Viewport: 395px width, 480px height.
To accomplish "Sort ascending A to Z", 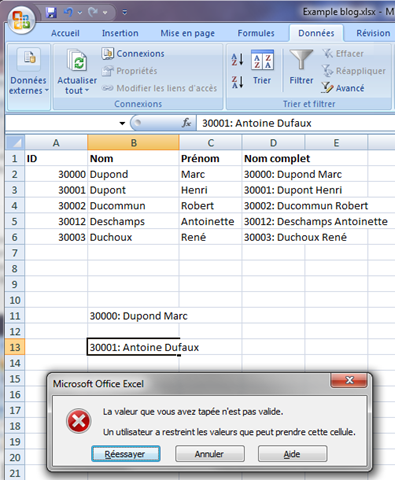I will coord(237,59).
